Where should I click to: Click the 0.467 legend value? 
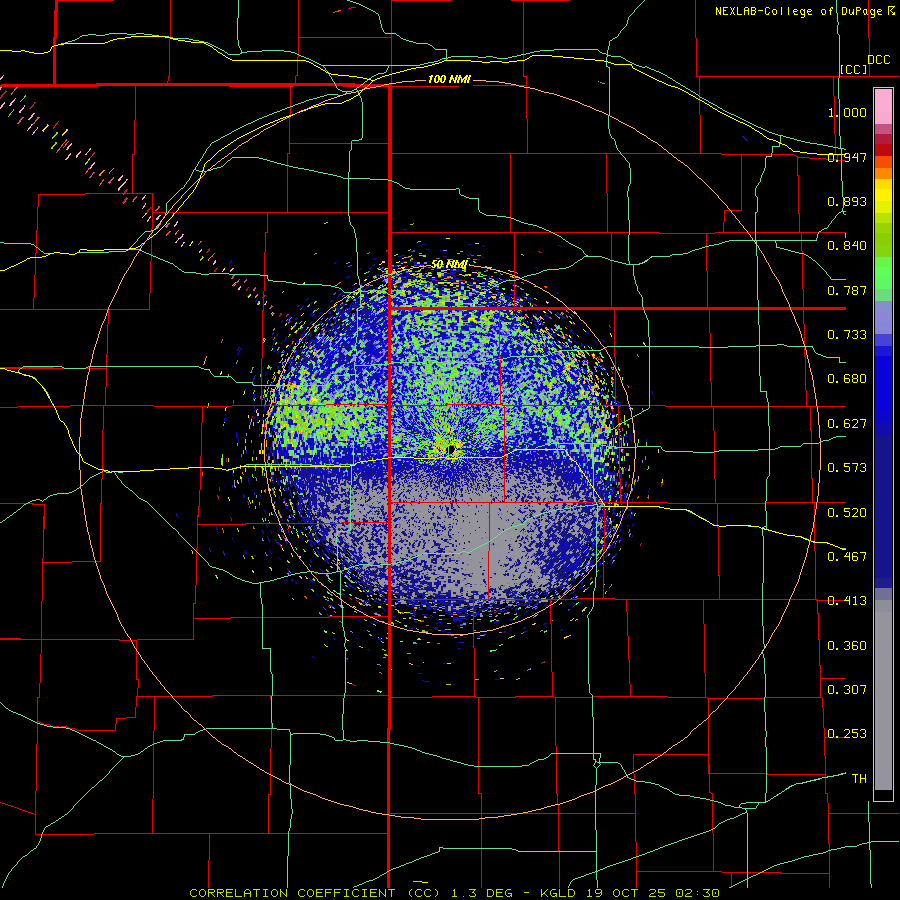(x=847, y=557)
